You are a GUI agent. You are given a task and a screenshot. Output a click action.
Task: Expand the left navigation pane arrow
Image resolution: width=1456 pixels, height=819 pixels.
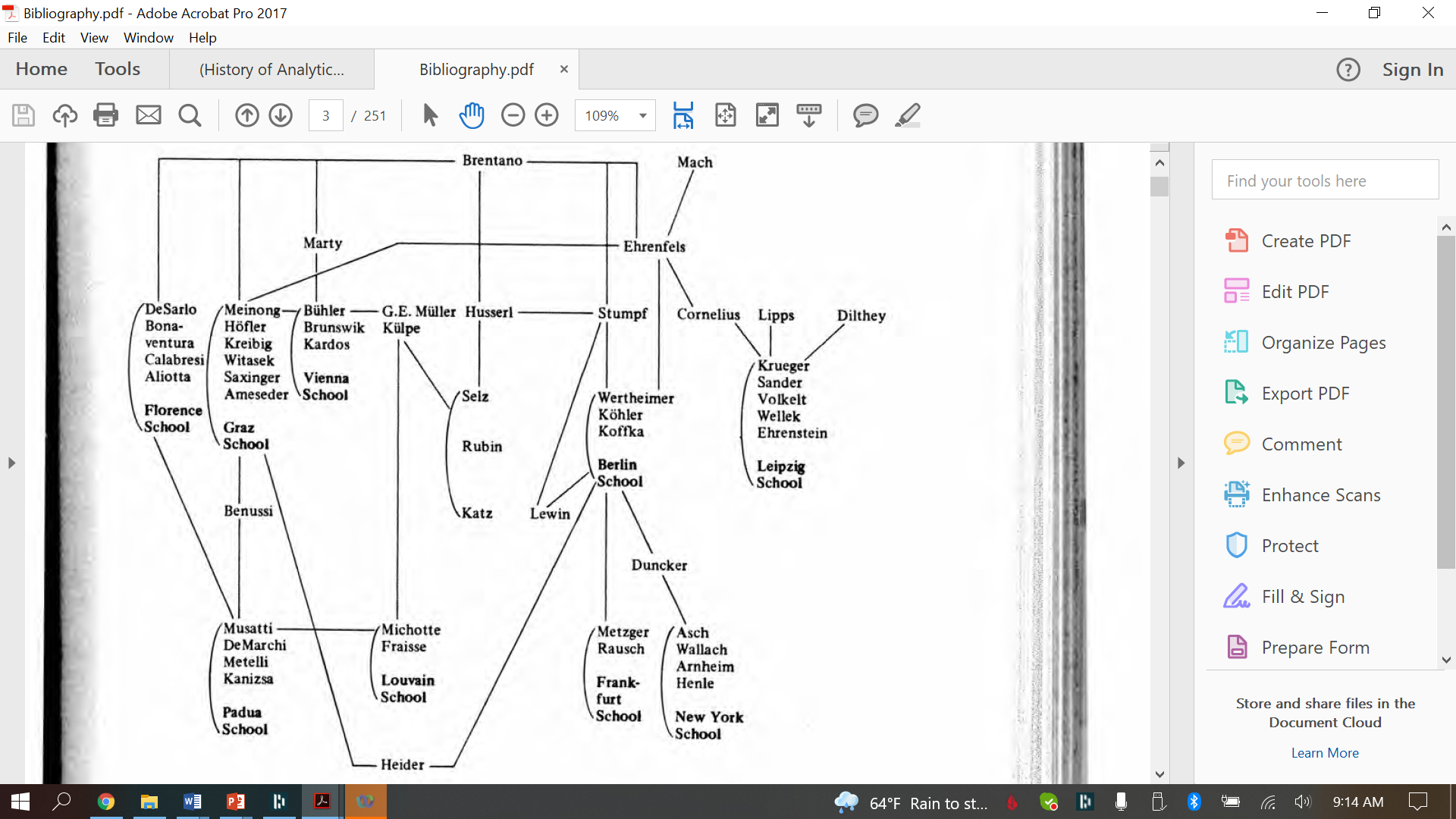pyautogui.click(x=11, y=463)
